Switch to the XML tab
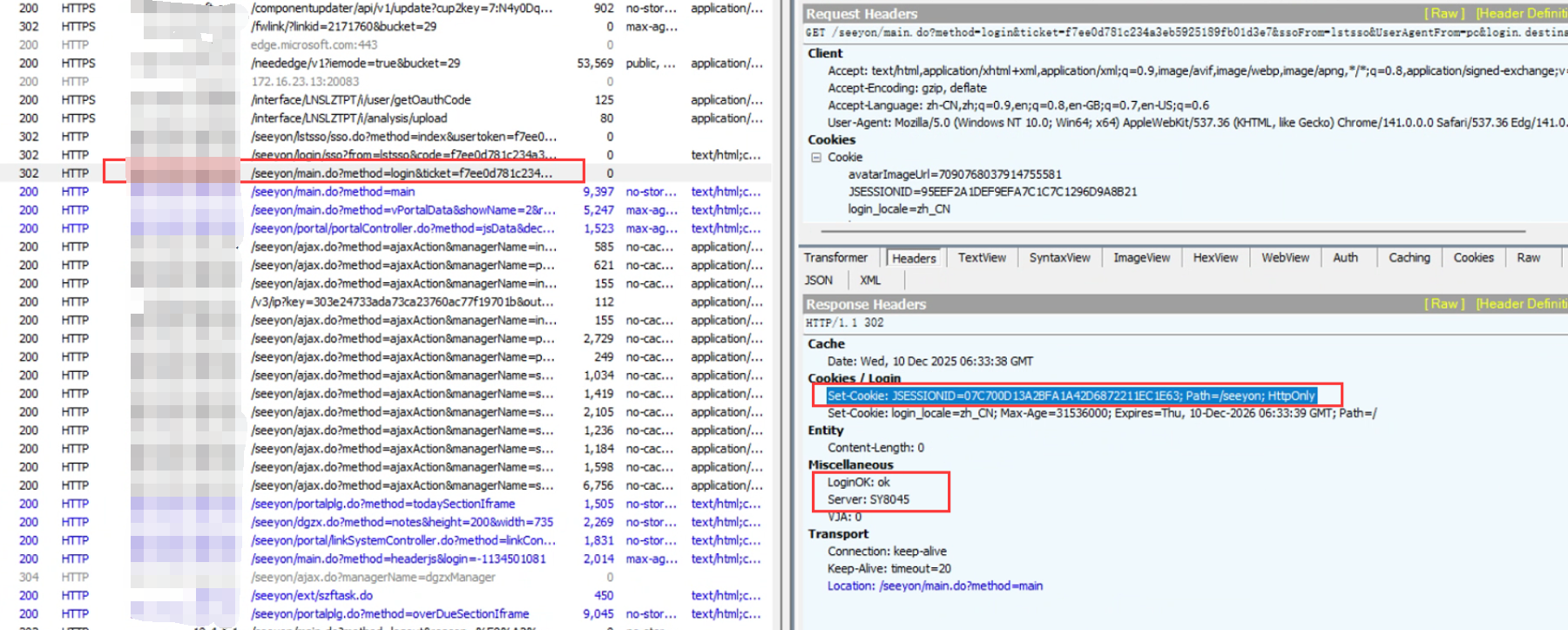1568x630 pixels. (869, 281)
